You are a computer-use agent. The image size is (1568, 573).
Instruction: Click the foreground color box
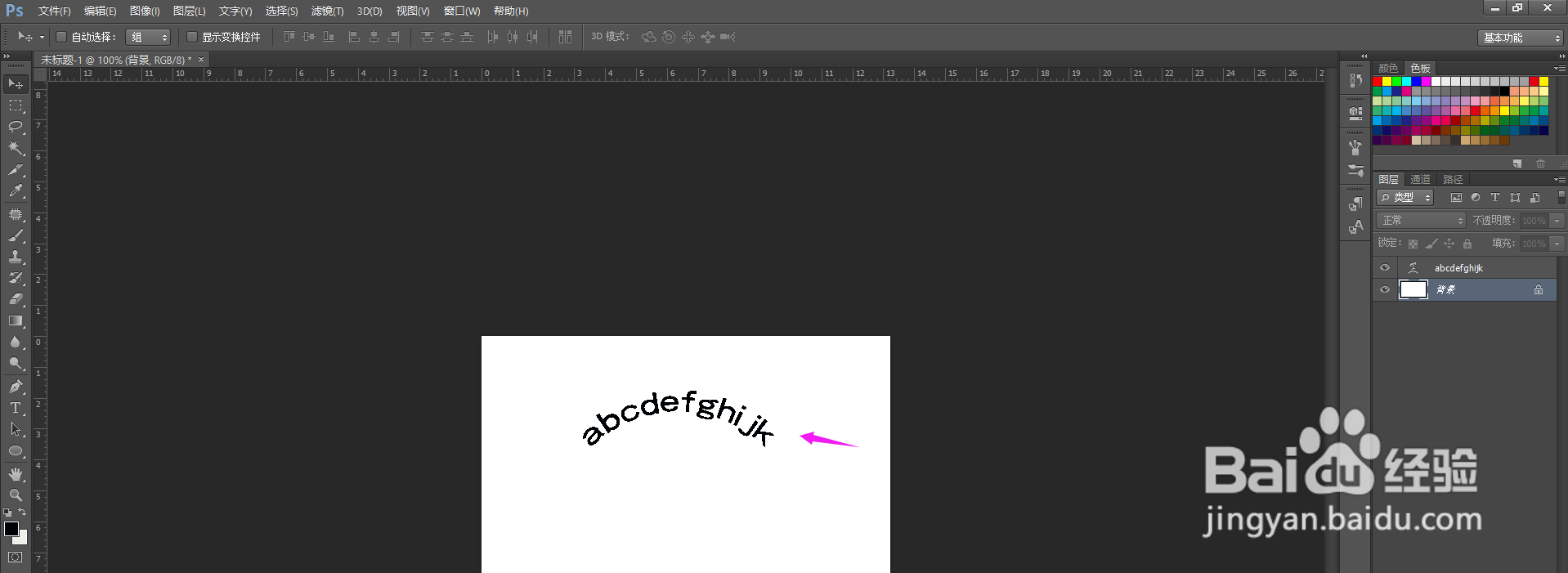pos(11,529)
